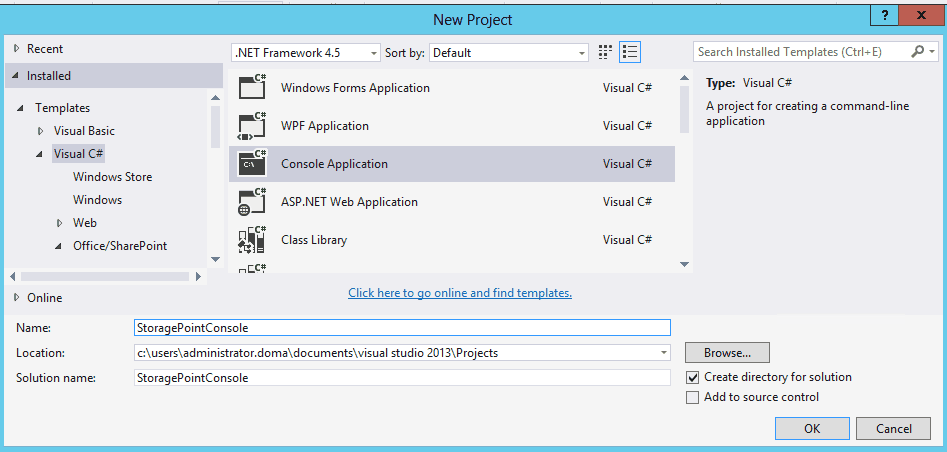
Task: Select the Console Application template icon
Action: (251, 163)
